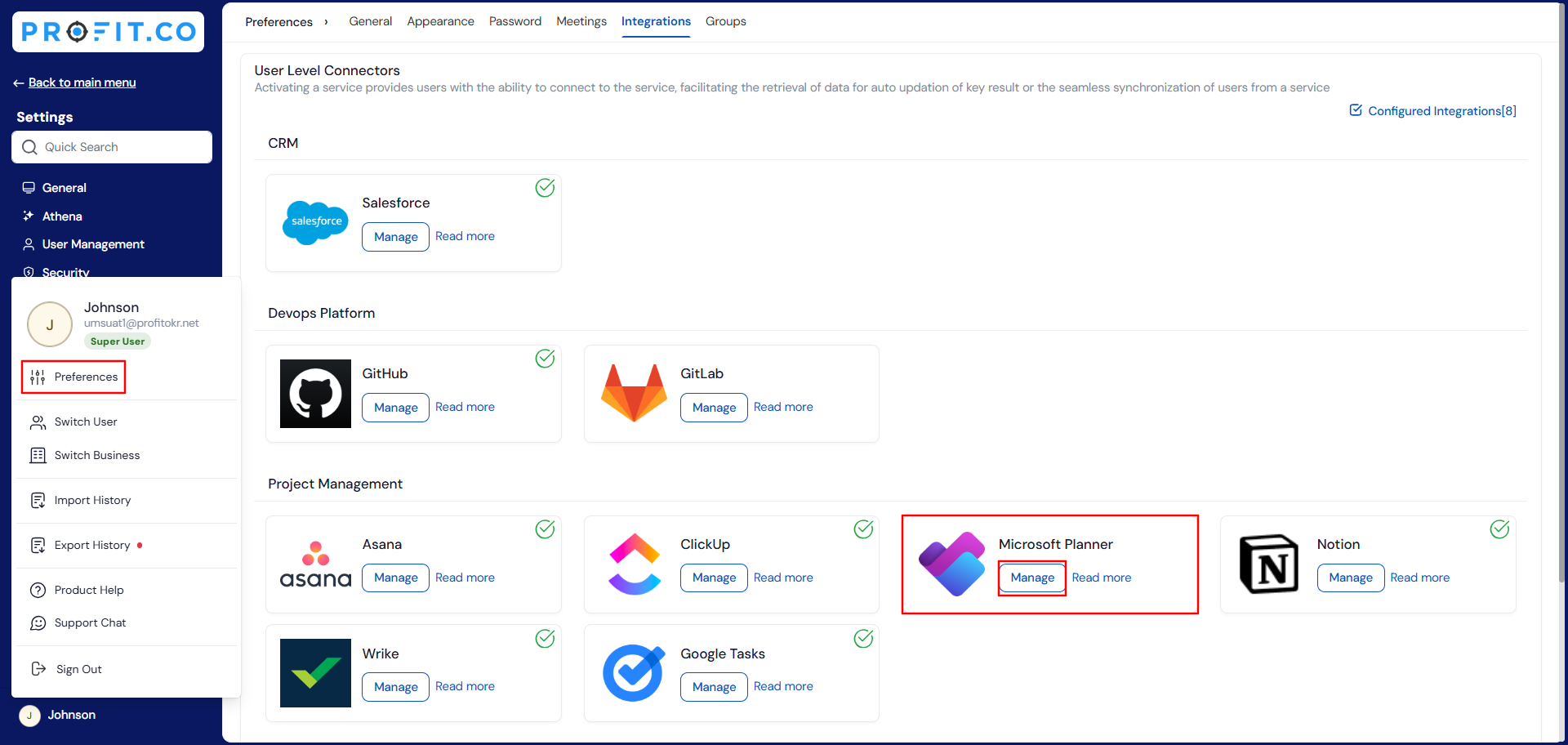
Task: Click the ClickUp logo
Action: point(635,564)
